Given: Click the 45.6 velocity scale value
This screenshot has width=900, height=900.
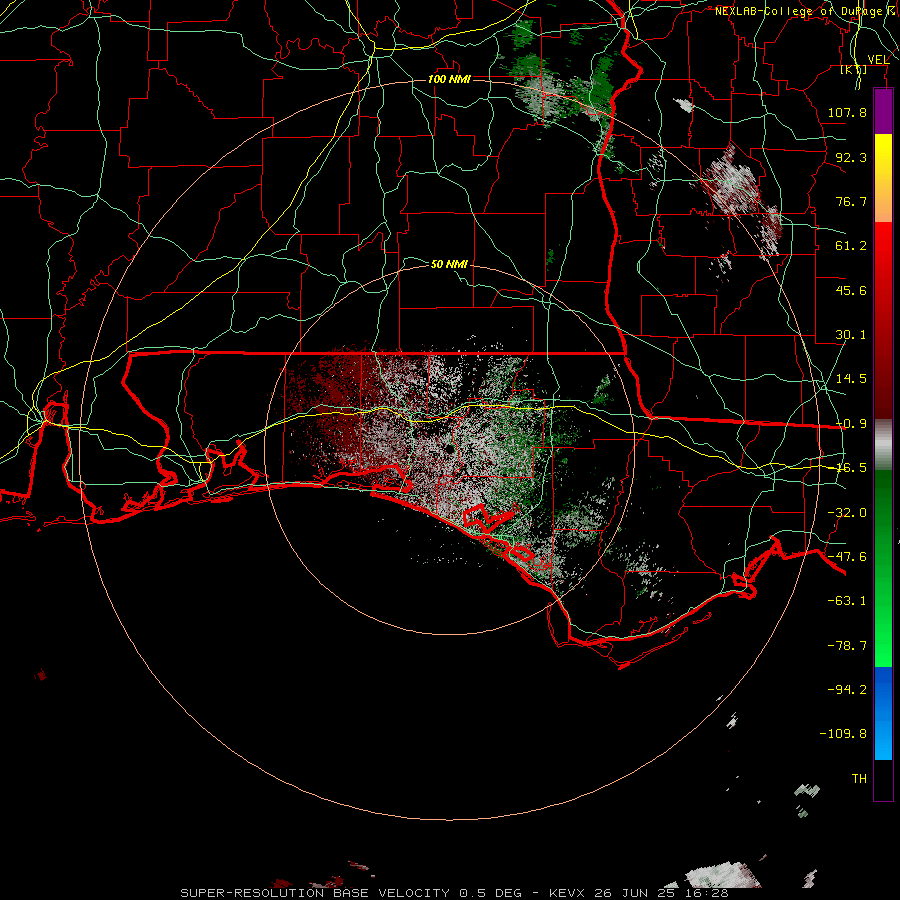Looking at the screenshot, I should point(851,290).
